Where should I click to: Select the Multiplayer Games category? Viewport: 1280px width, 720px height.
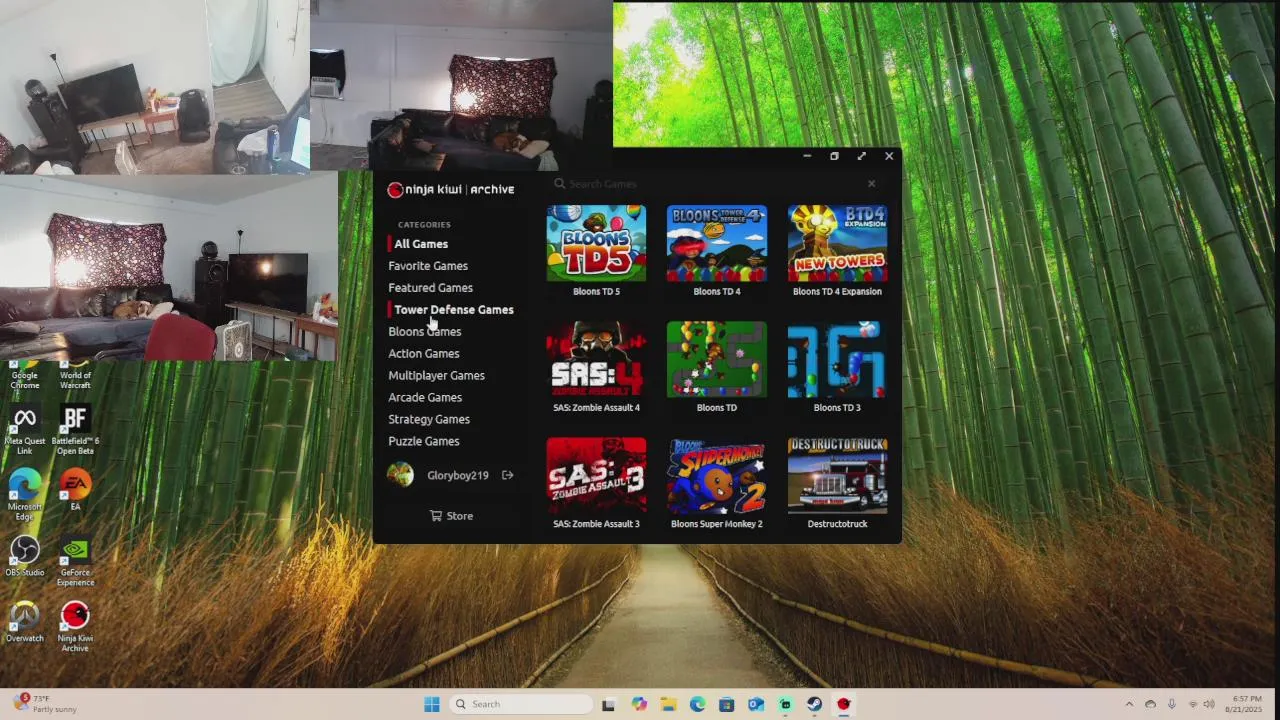[x=436, y=376]
